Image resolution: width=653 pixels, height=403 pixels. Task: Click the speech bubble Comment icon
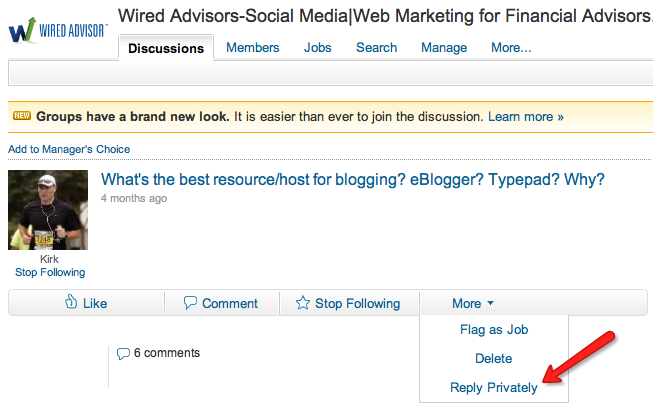(190, 303)
